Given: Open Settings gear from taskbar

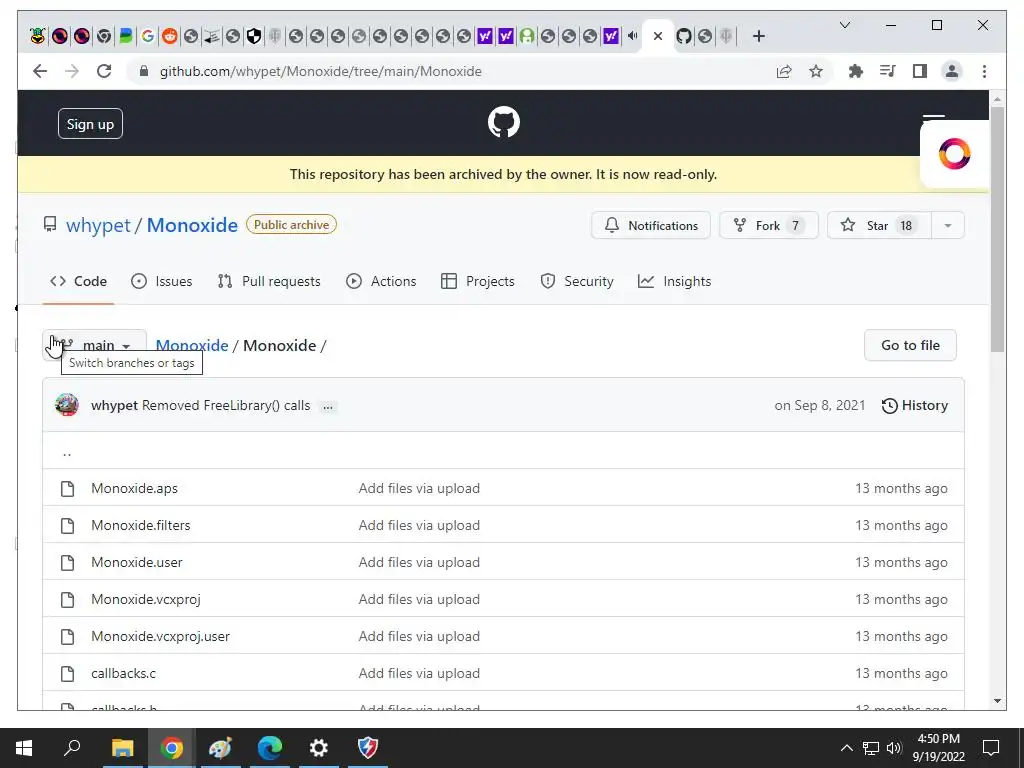Looking at the screenshot, I should click(319, 748).
